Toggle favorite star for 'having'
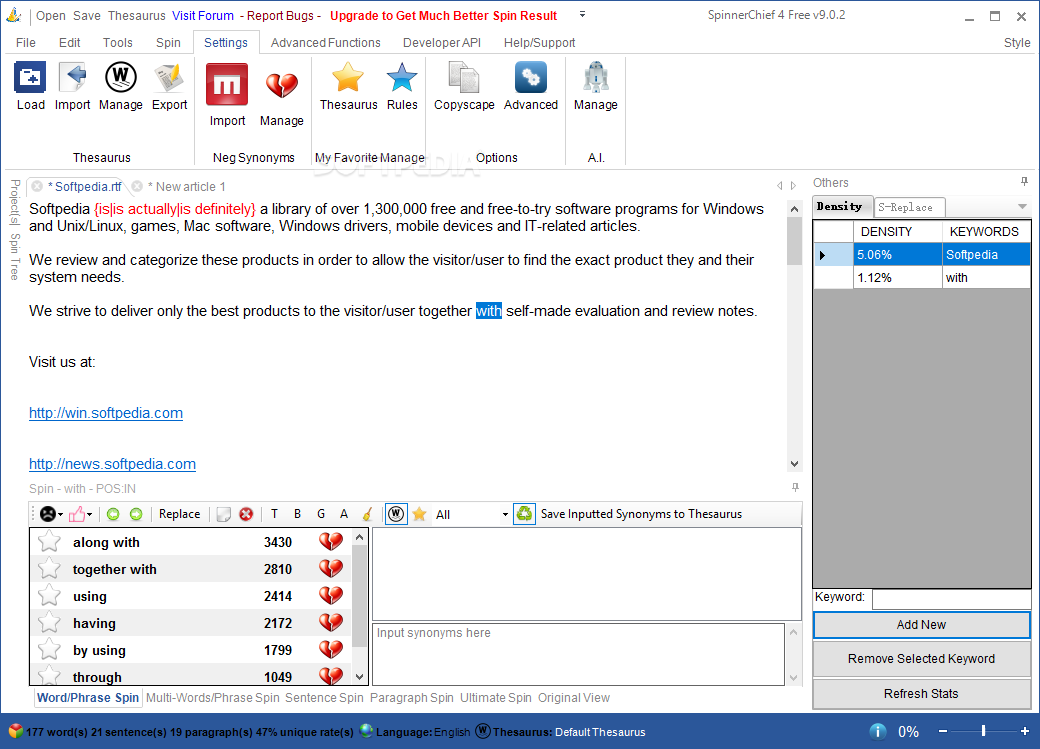This screenshot has height=749, width=1040. tap(49, 623)
